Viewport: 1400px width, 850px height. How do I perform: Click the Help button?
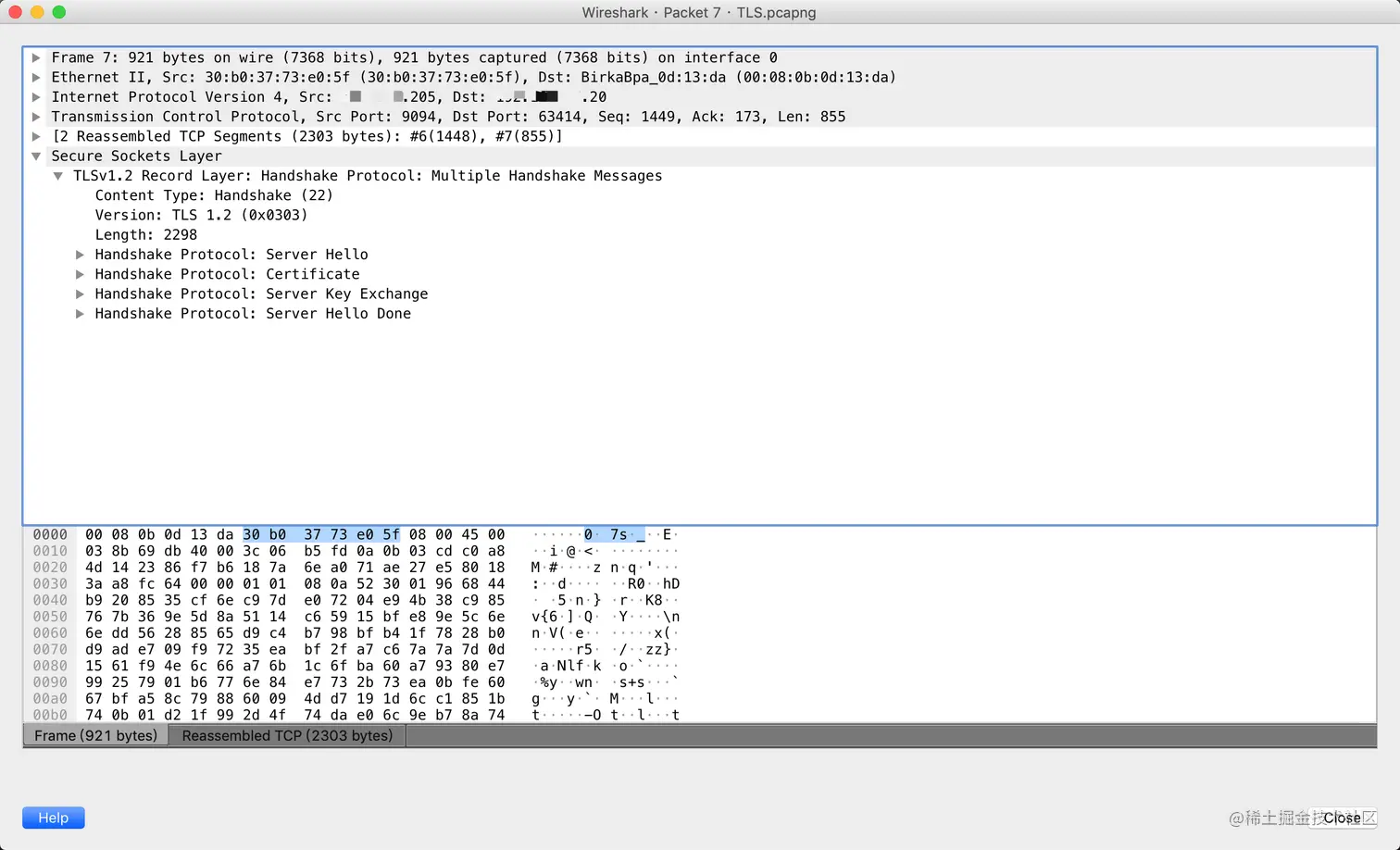click(53, 818)
